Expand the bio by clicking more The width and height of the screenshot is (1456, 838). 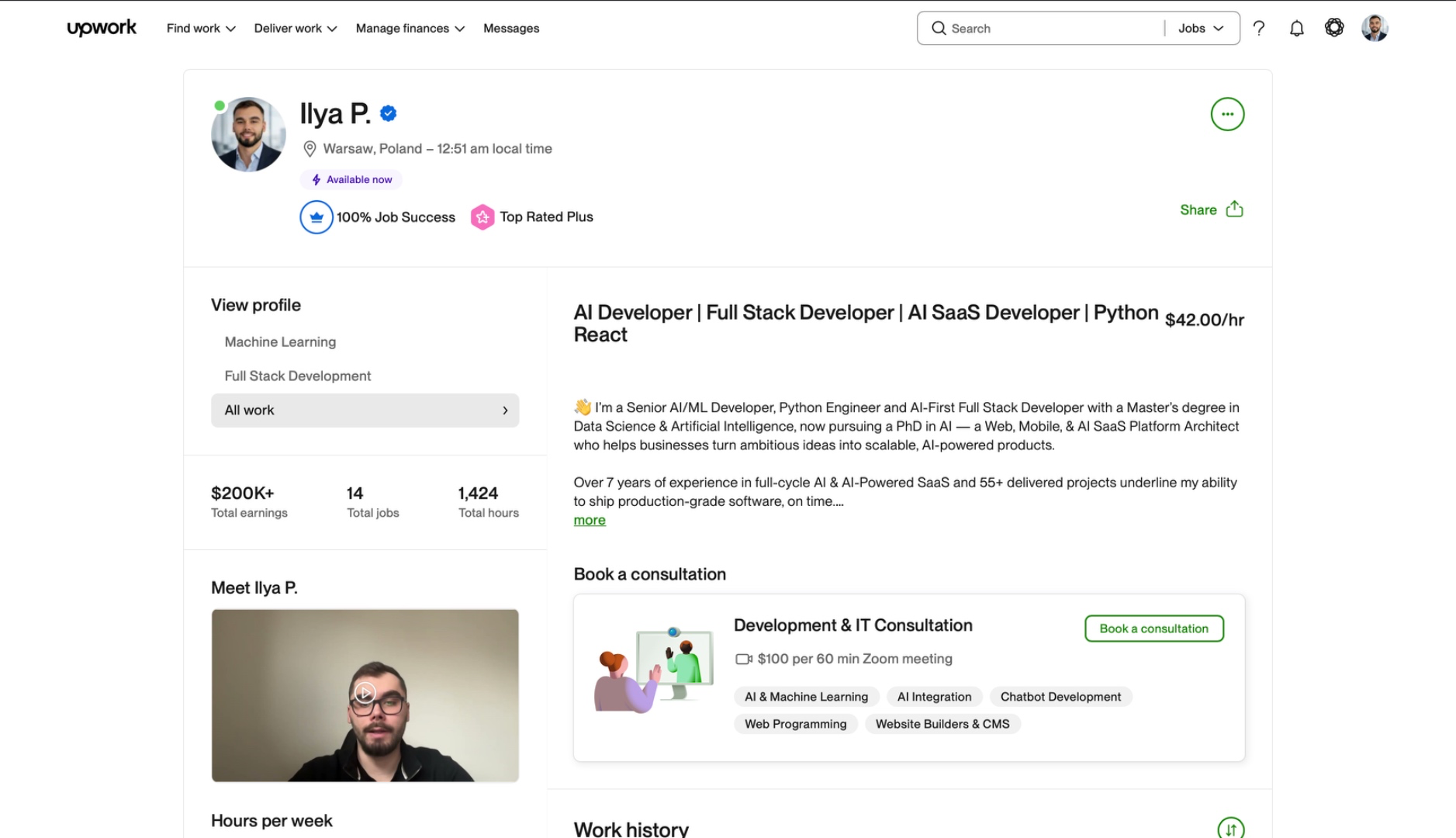589,520
